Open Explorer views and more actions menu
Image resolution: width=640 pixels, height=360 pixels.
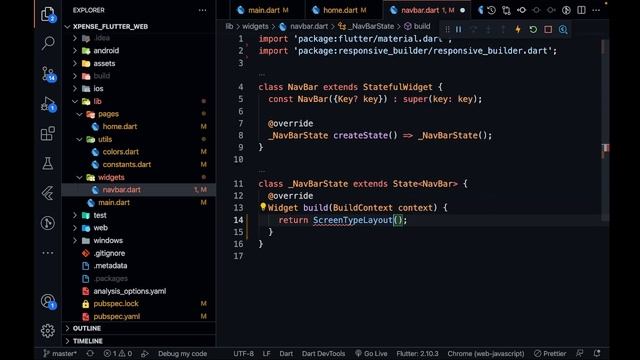pos(202,10)
